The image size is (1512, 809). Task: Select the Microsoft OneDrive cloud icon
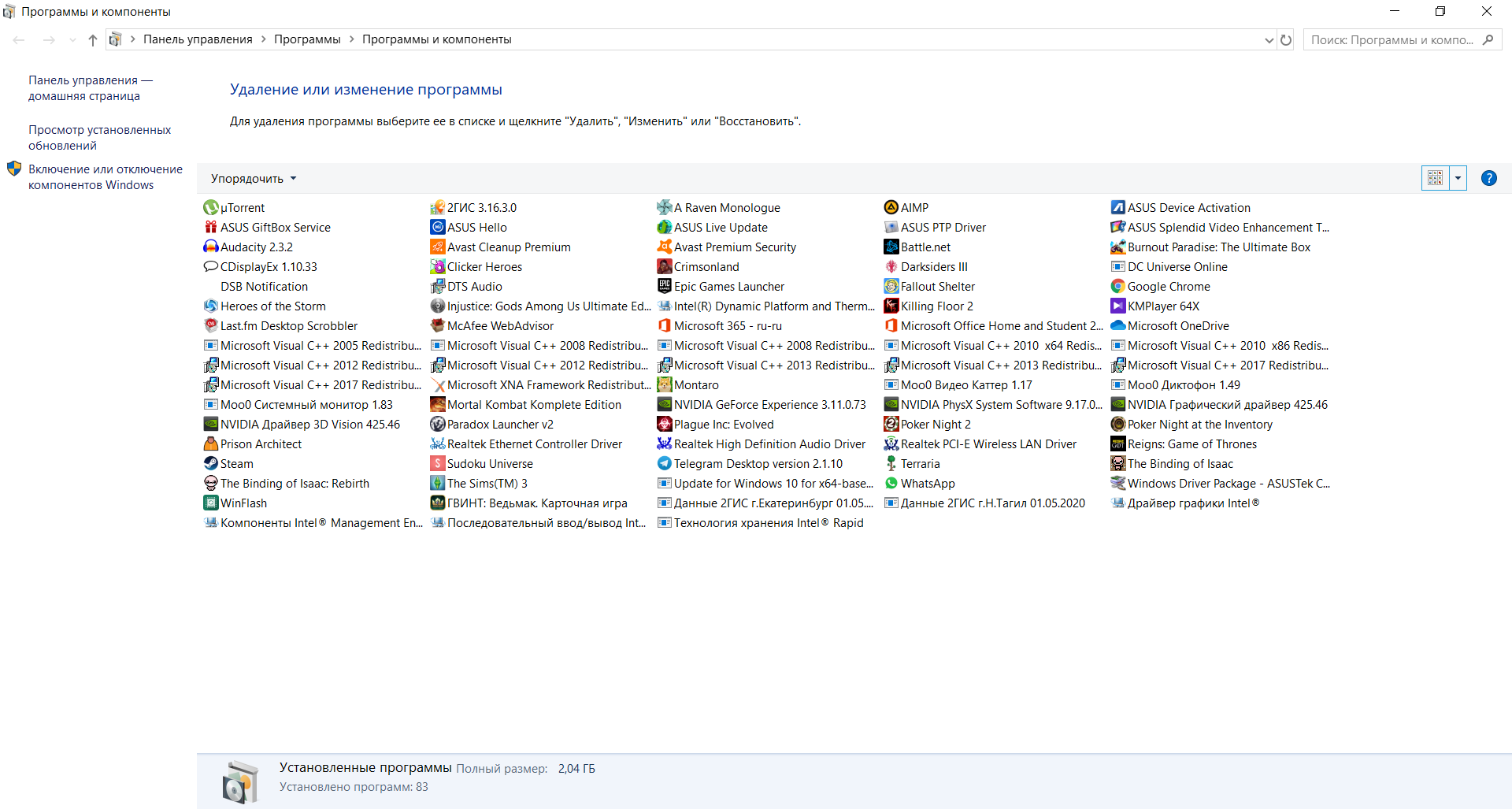point(1117,326)
